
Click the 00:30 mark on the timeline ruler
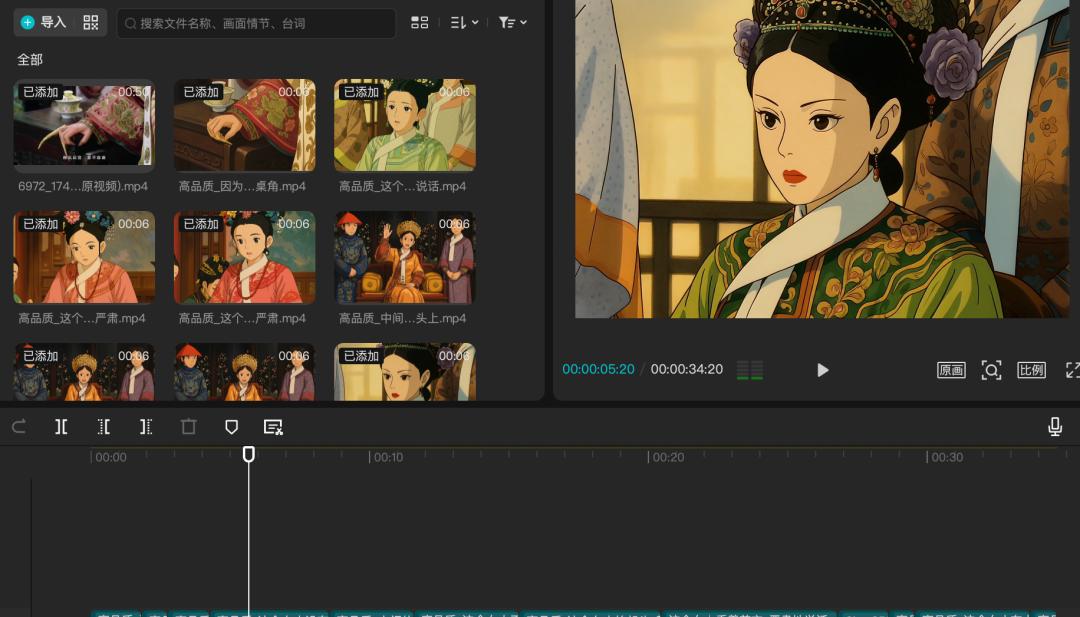point(947,457)
